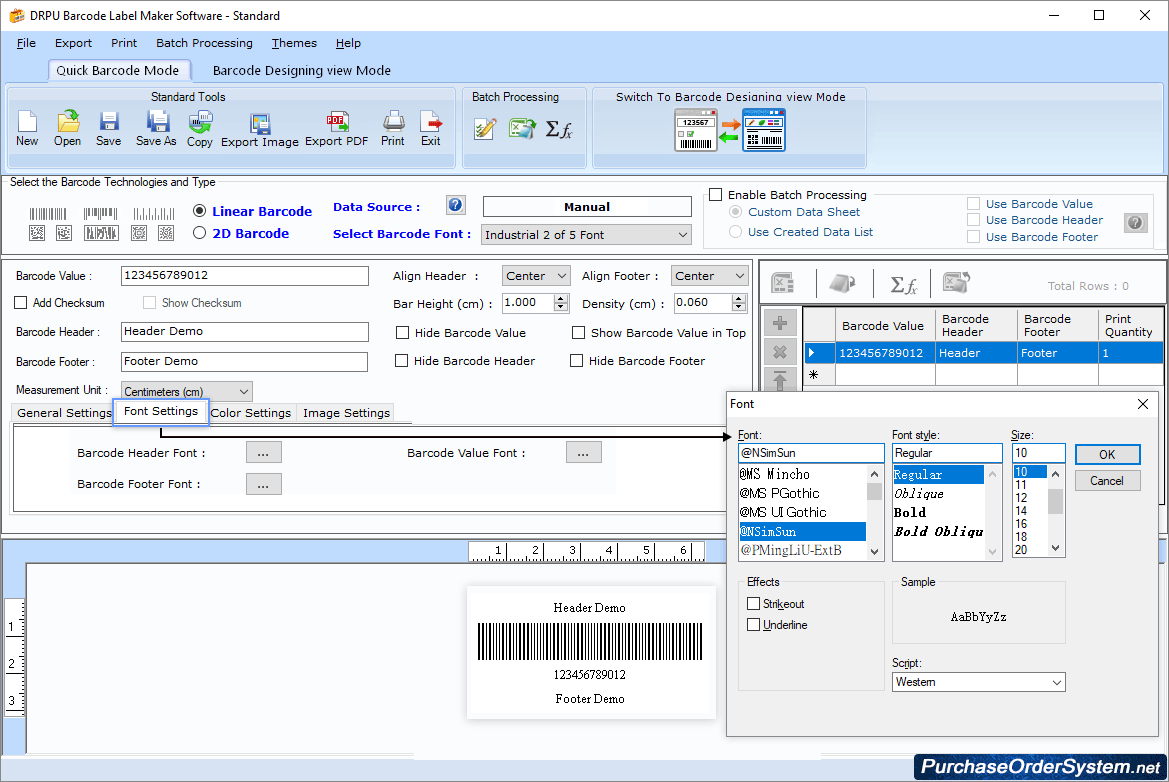Viewport: 1169px width, 782px height.
Task: Select the 2D Barcode option
Action: pyautogui.click(x=199, y=232)
